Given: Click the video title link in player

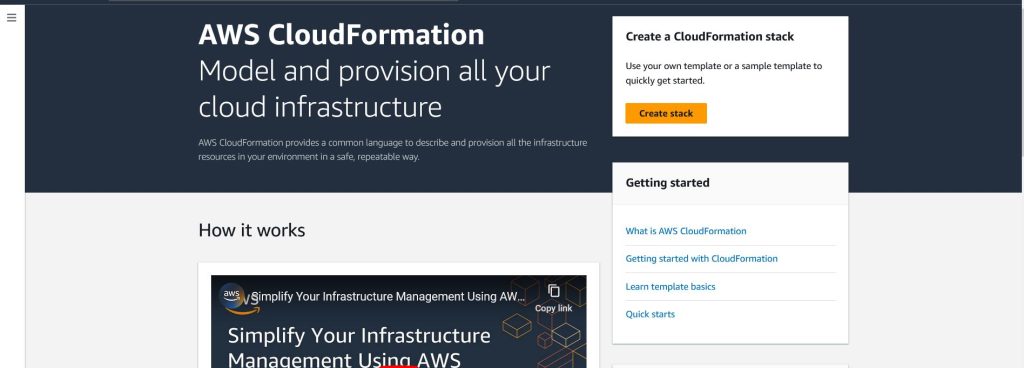Looking at the screenshot, I should point(388,296).
